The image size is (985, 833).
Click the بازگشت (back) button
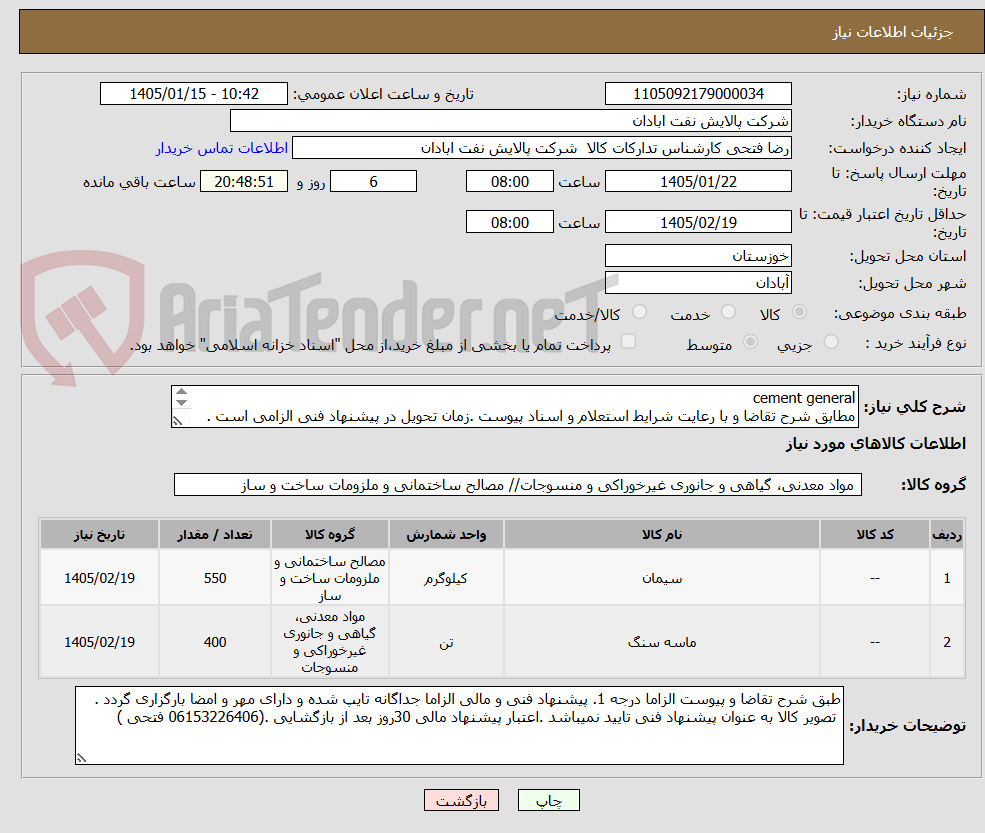point(461,800)
